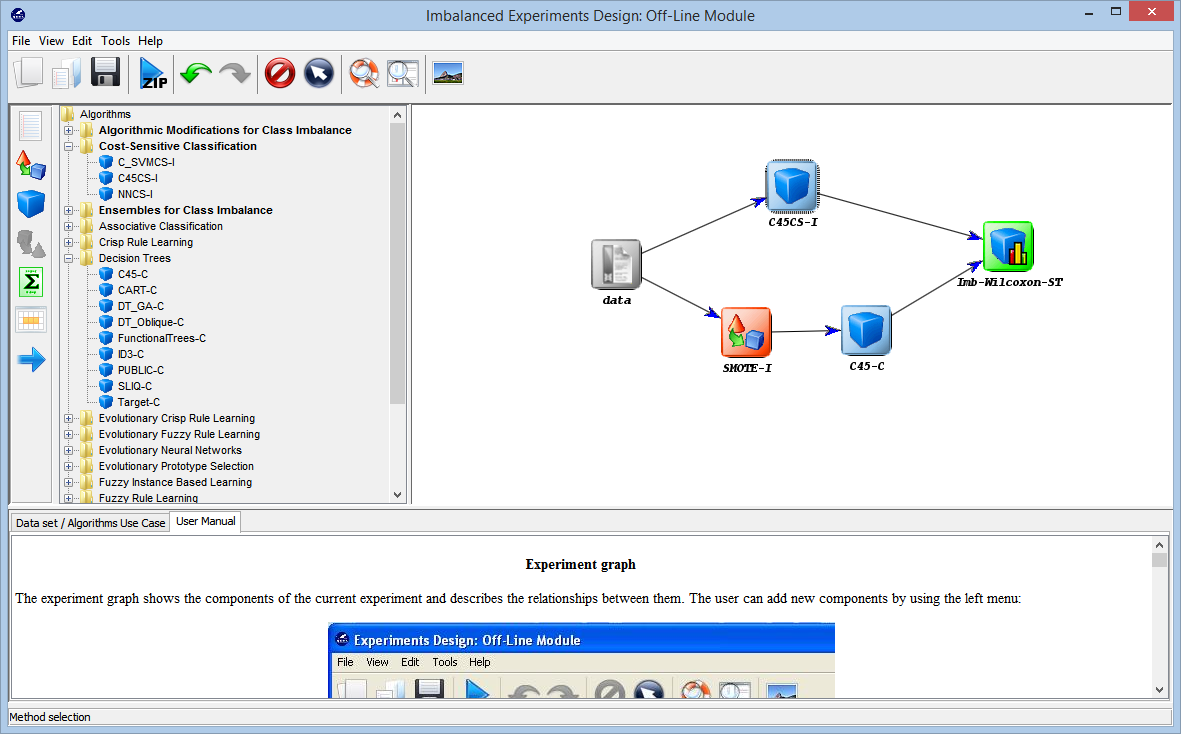This screenshot has width=1181, height=734.
Task: Click the Run experiment ZIP icon
Action: (153, 73)
